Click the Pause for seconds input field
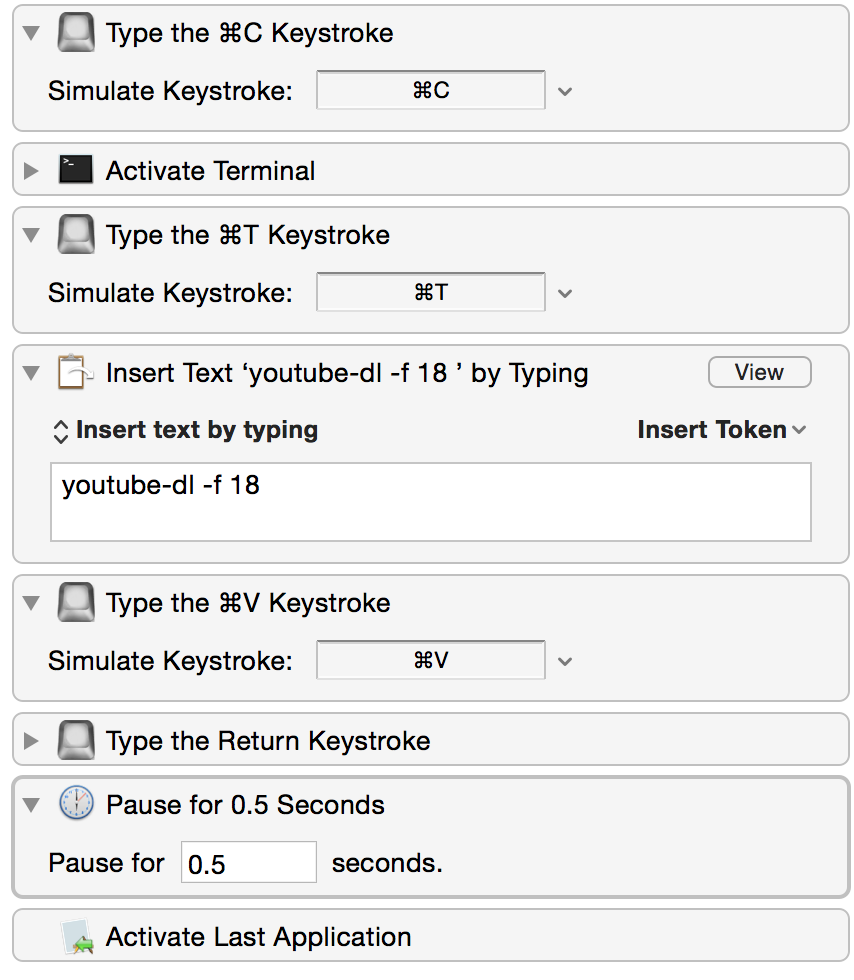The height and width of the screenshot is (980, 854). (249, 862)
